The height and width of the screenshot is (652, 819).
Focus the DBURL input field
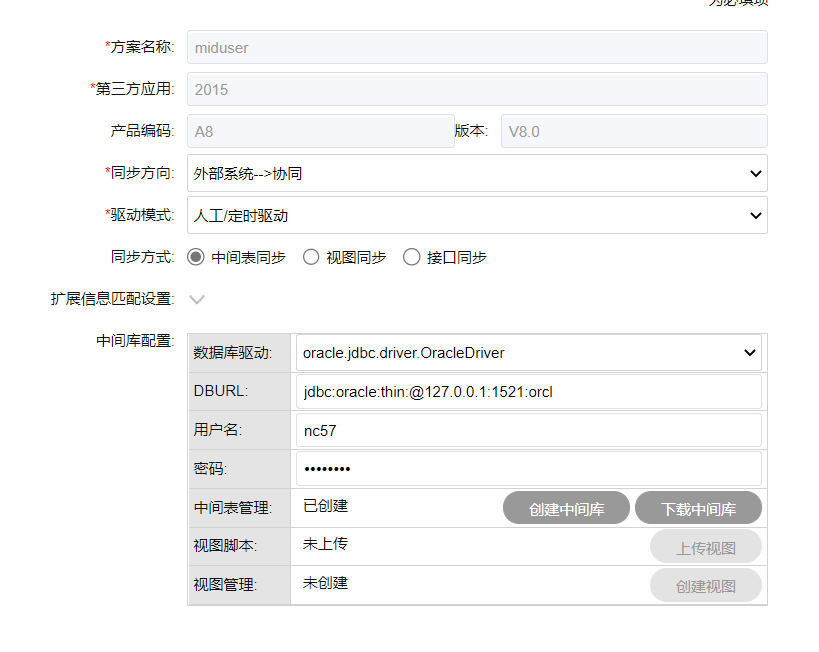(529, 391)
